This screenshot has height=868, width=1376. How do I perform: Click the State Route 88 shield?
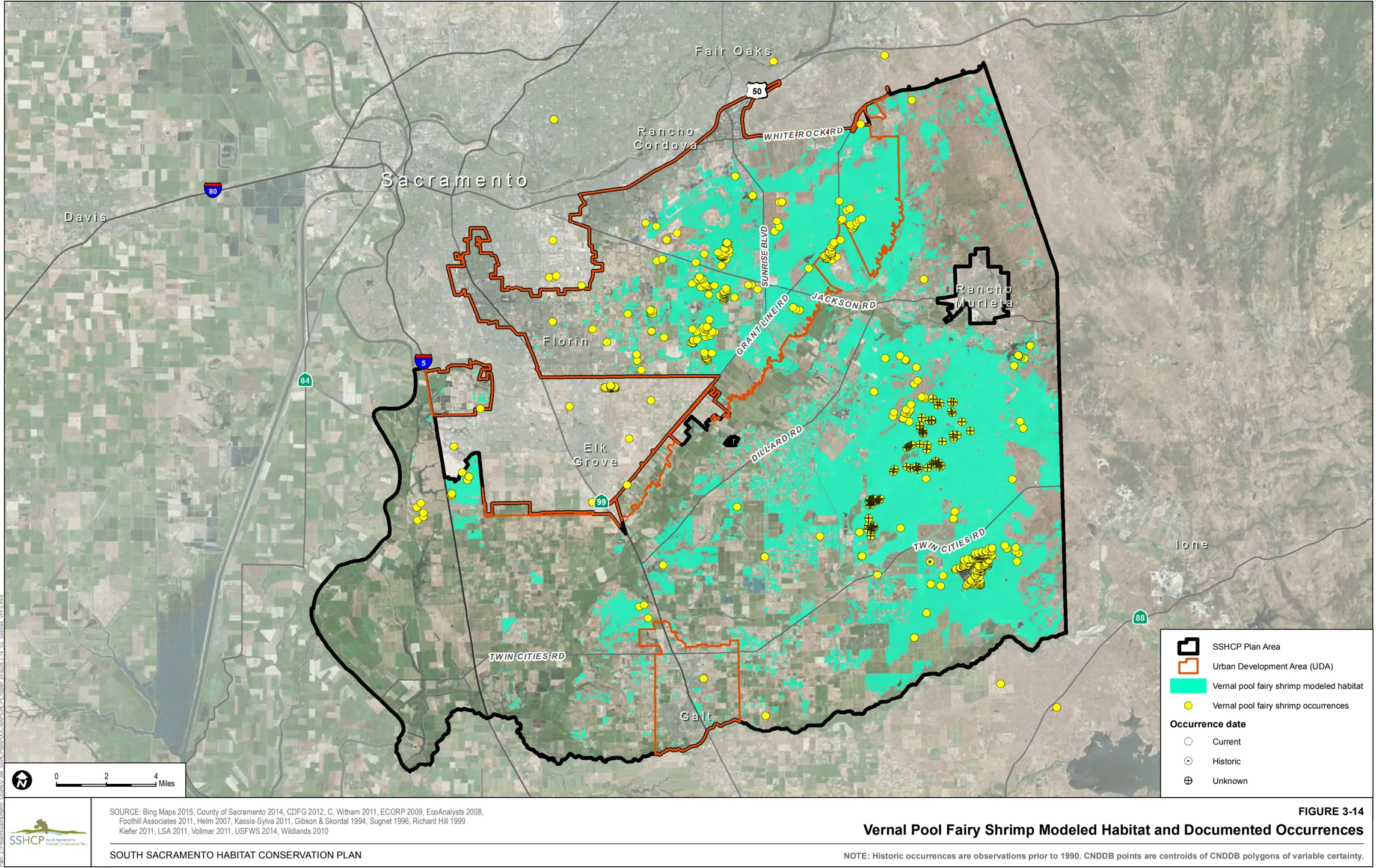coord(1140,617)
